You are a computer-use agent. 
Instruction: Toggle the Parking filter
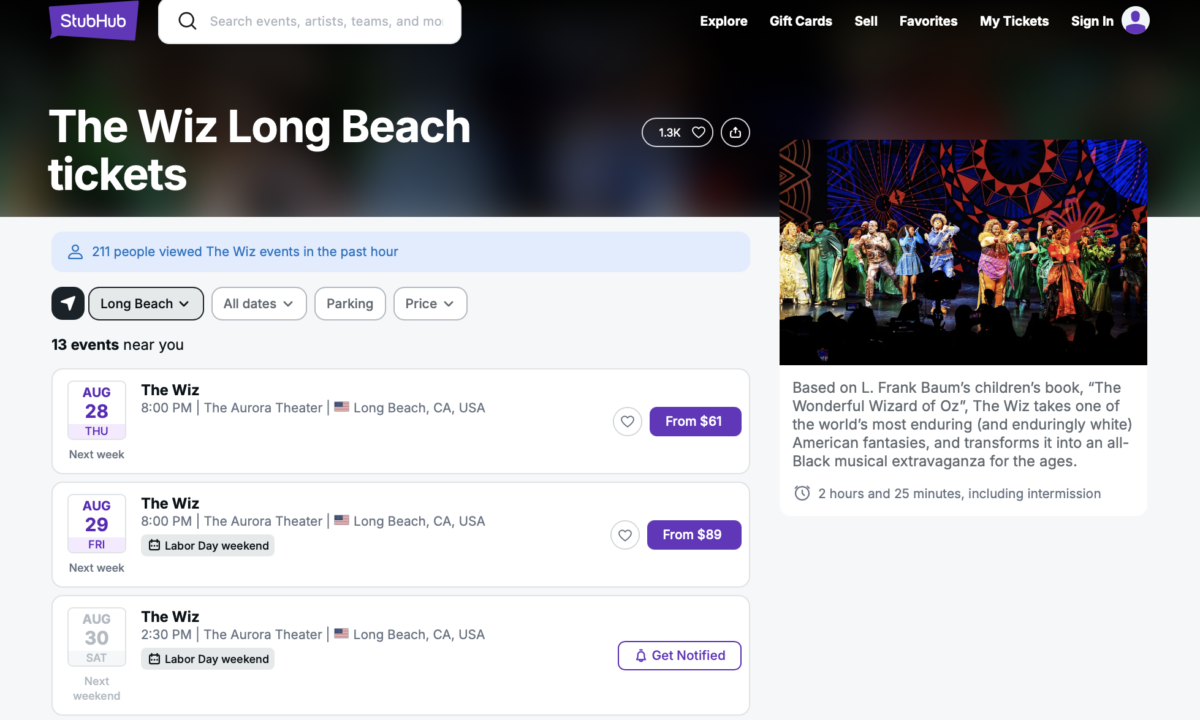click(350, 304)
